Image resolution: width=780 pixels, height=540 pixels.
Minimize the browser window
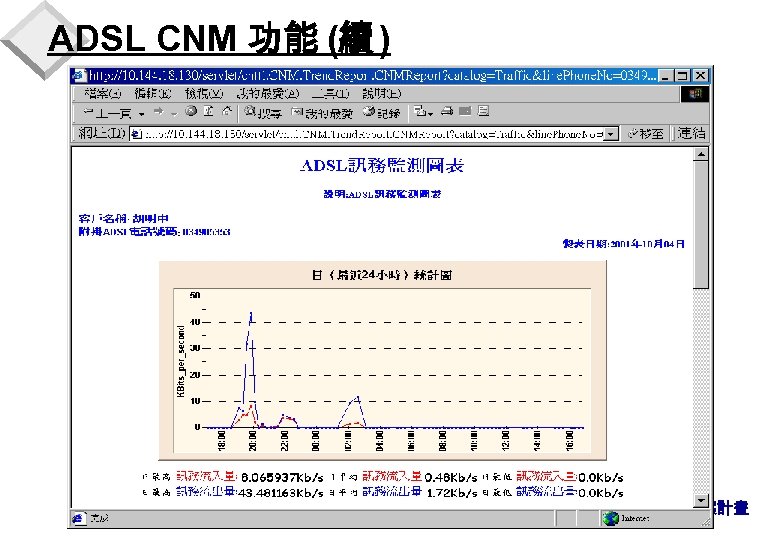665,76
